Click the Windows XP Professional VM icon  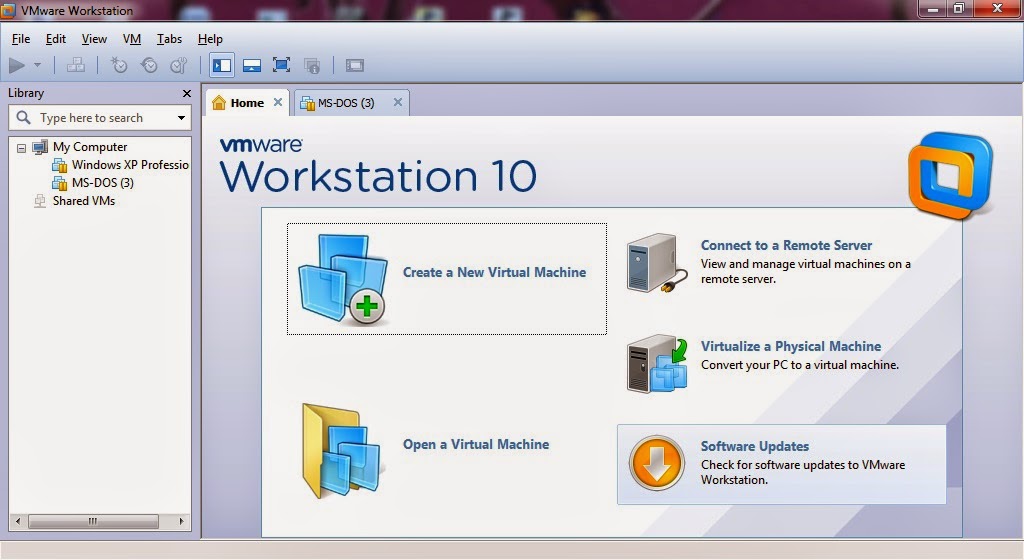coord(59,165)
